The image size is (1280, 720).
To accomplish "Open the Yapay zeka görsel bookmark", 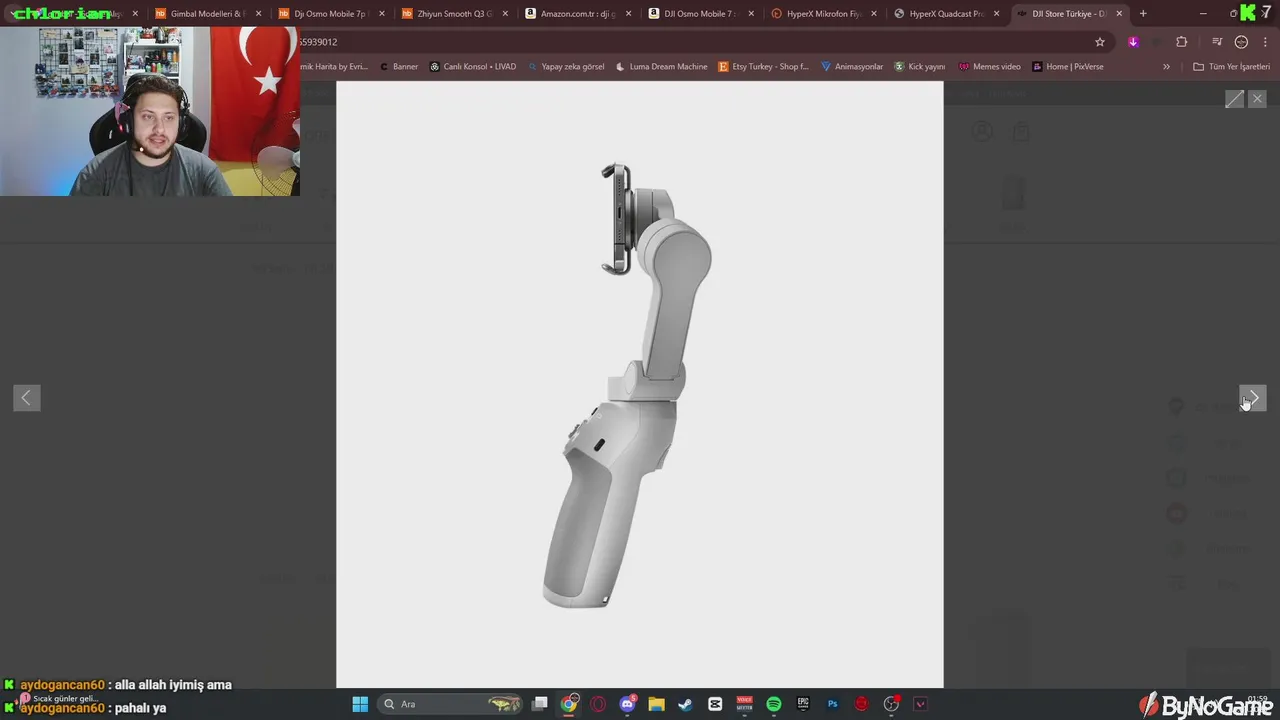I will 565,66.
